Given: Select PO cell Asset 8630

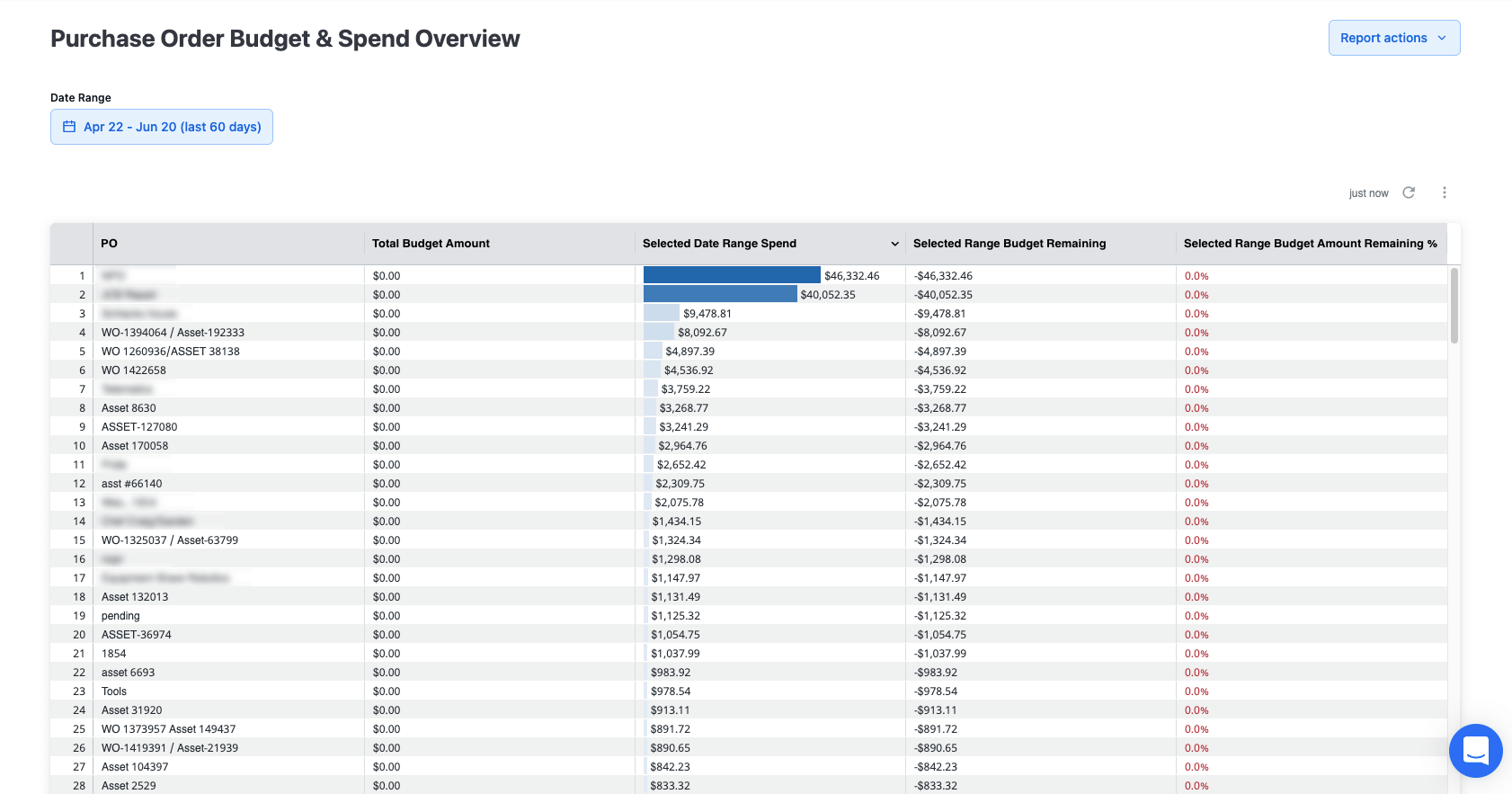Looking at the screenshot, I should pos(129,408).
